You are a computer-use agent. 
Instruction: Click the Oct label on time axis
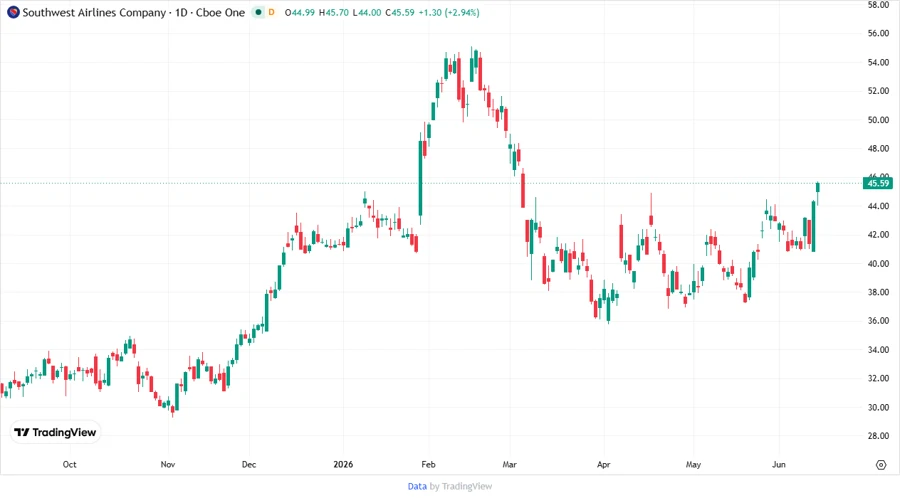[69, 464]
